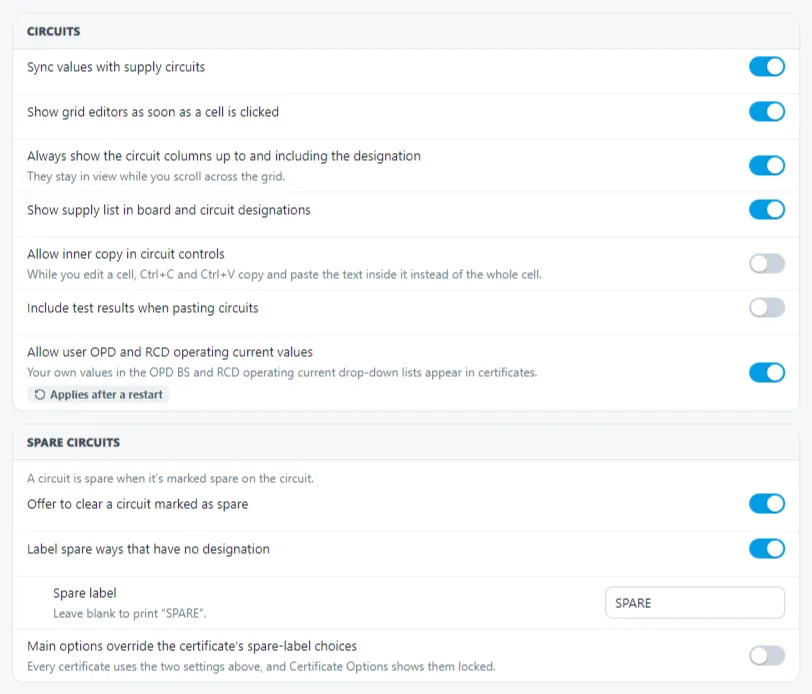The image size is (812, 694).
Task: Disable Sync values with supply circuits toggle
Action: (766, 67)
